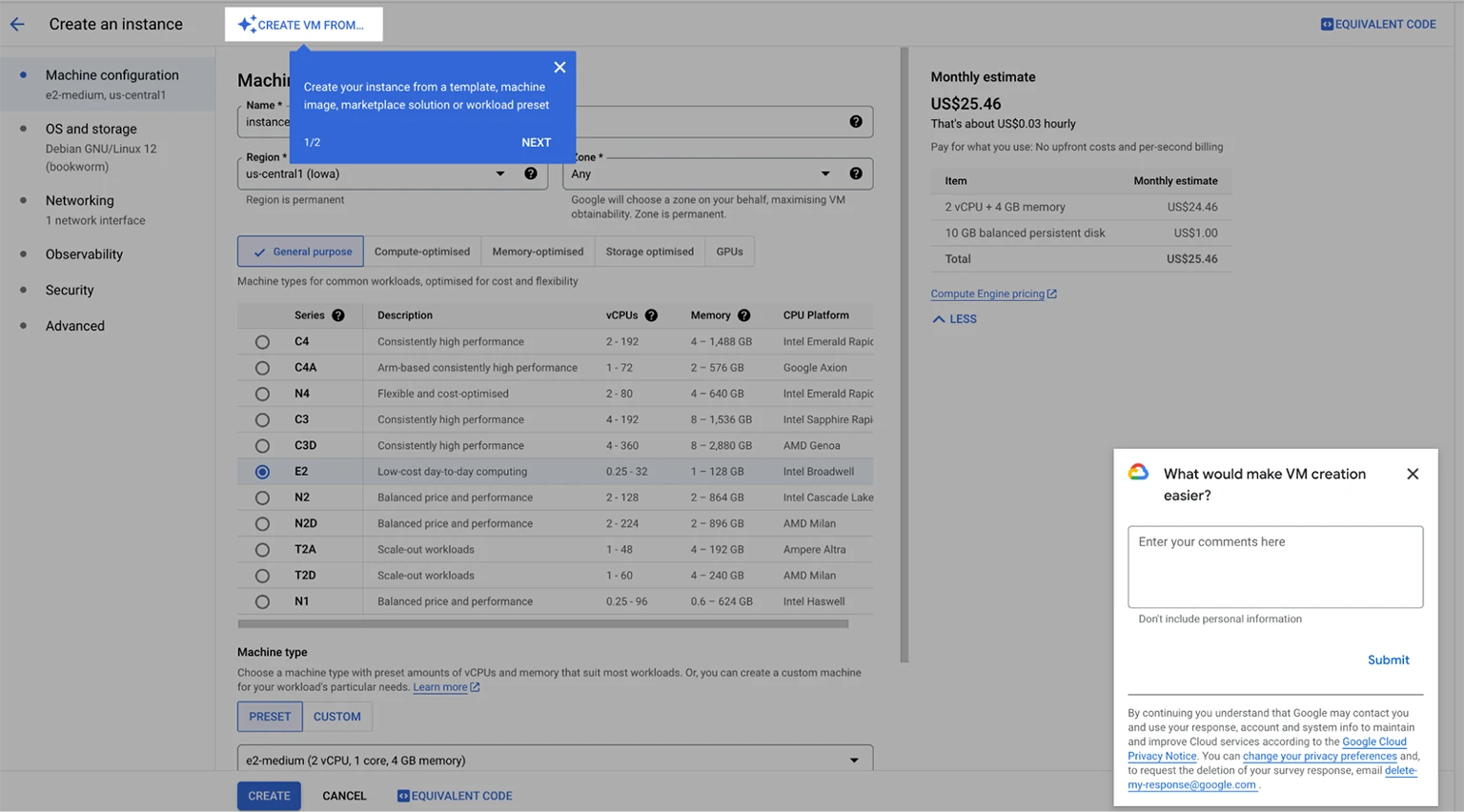1464x812 pixels.
Task: Select the N2 series radio button
Action: pyautogui.click(x=262, y=497)
